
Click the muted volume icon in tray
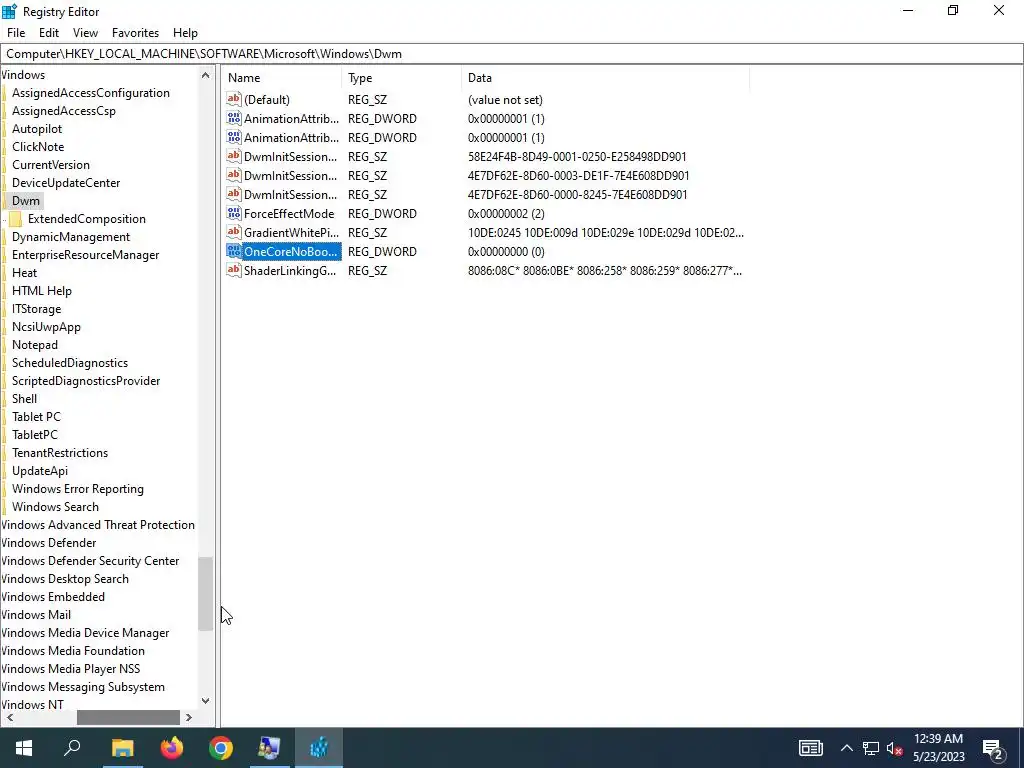[895, 748]
